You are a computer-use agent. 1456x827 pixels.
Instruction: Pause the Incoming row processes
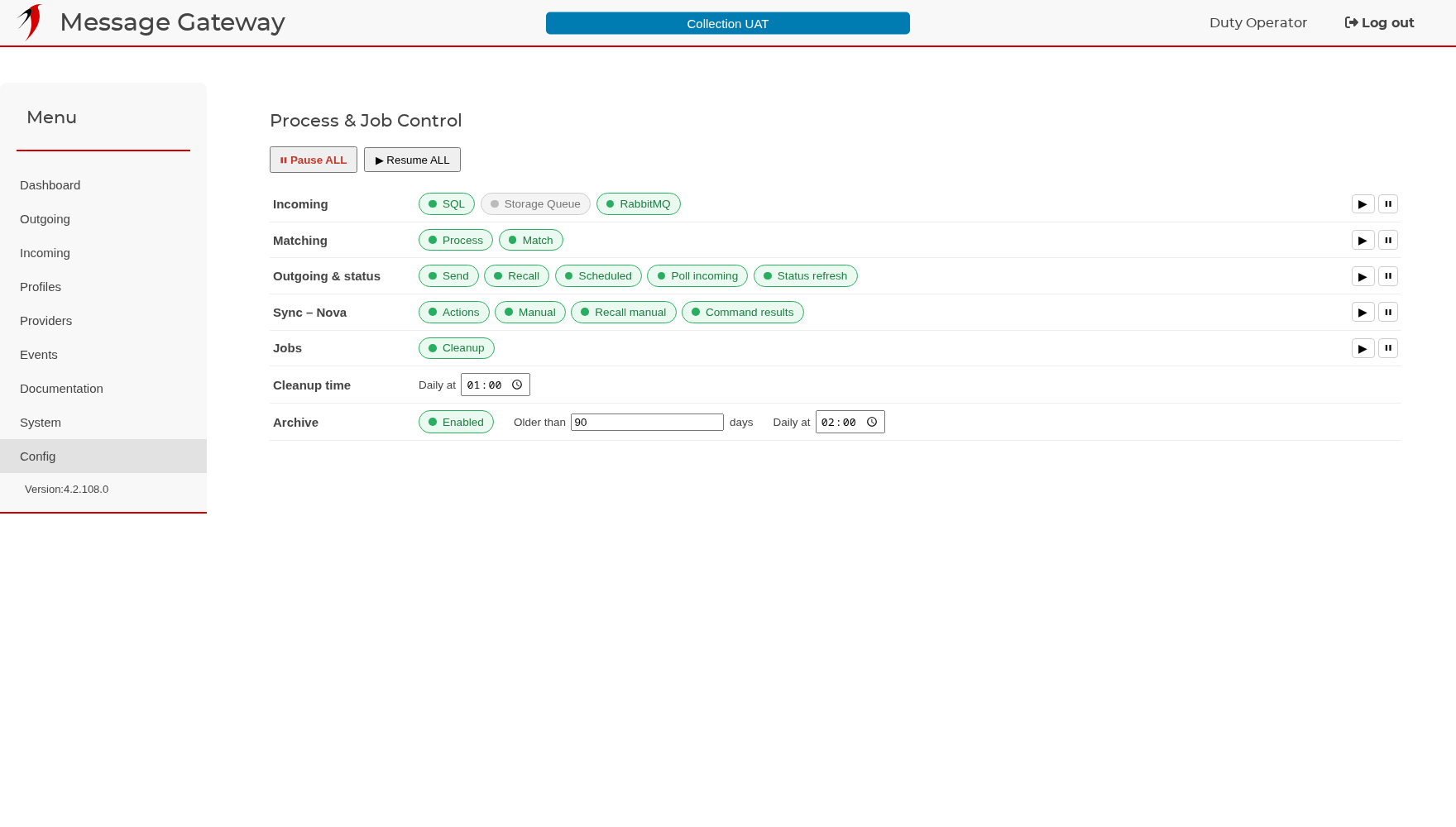(1388, 204)
